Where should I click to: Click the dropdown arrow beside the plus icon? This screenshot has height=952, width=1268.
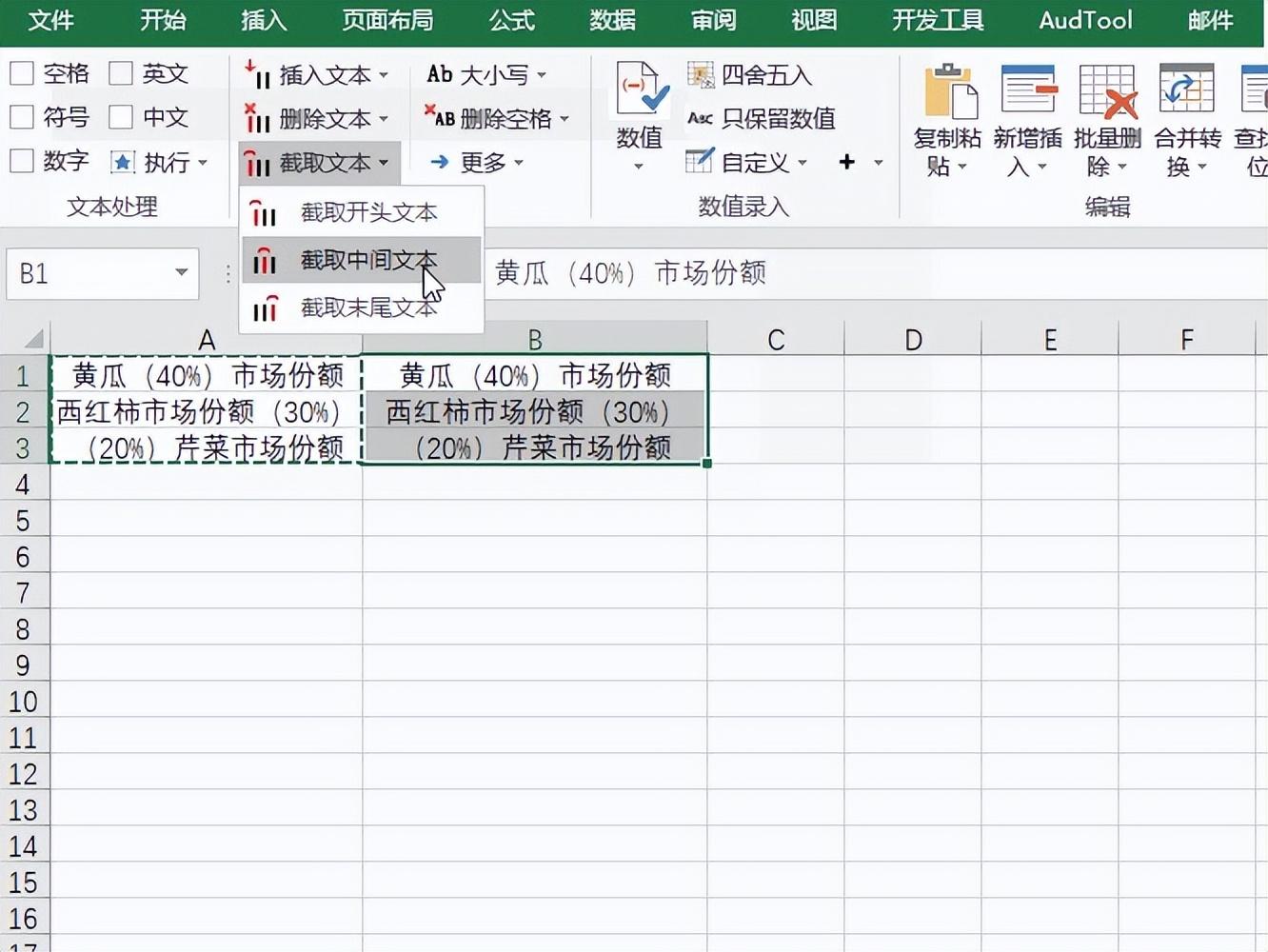pyautogui.click(x=878, y=163)
